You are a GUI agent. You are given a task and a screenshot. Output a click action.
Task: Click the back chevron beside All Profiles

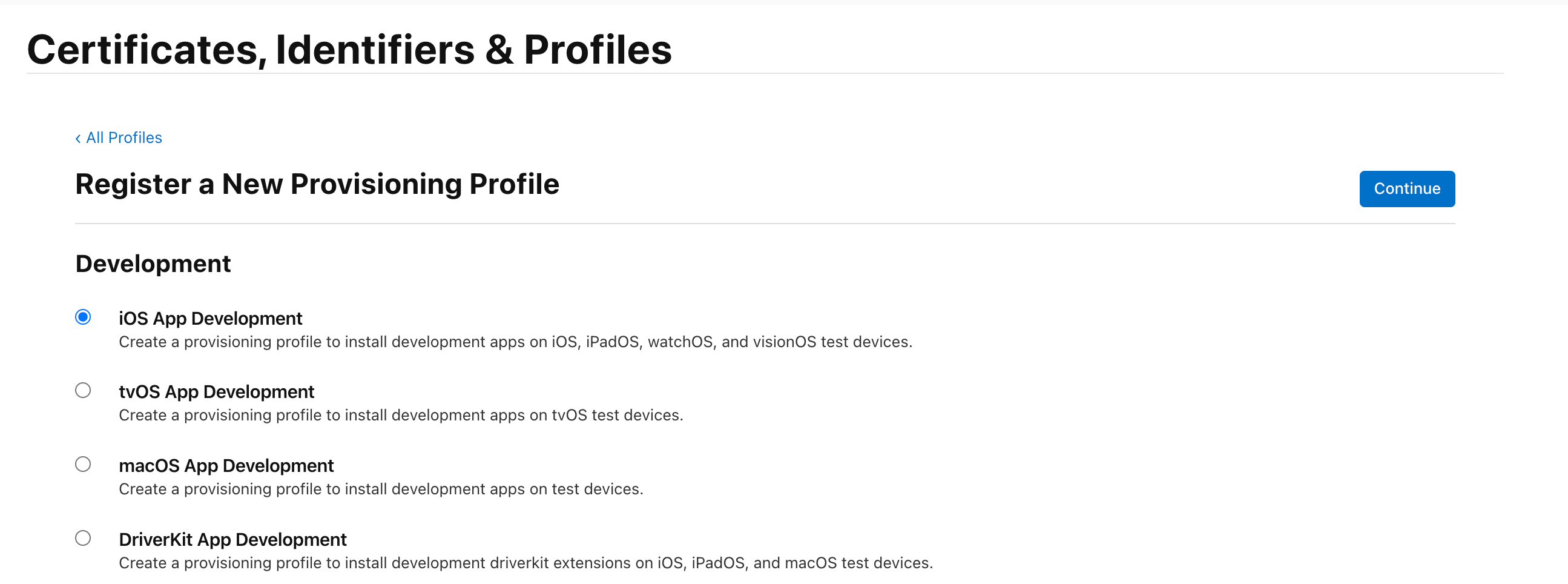tap(78, 139)
